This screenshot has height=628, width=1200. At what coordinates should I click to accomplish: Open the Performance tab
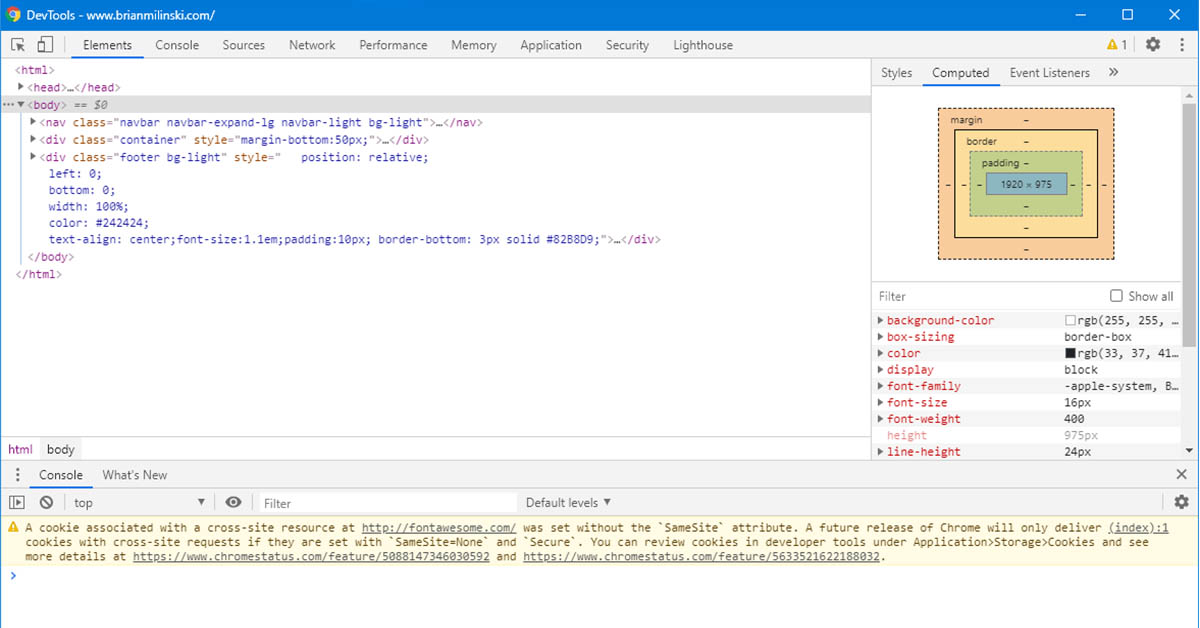click(393, 45)
